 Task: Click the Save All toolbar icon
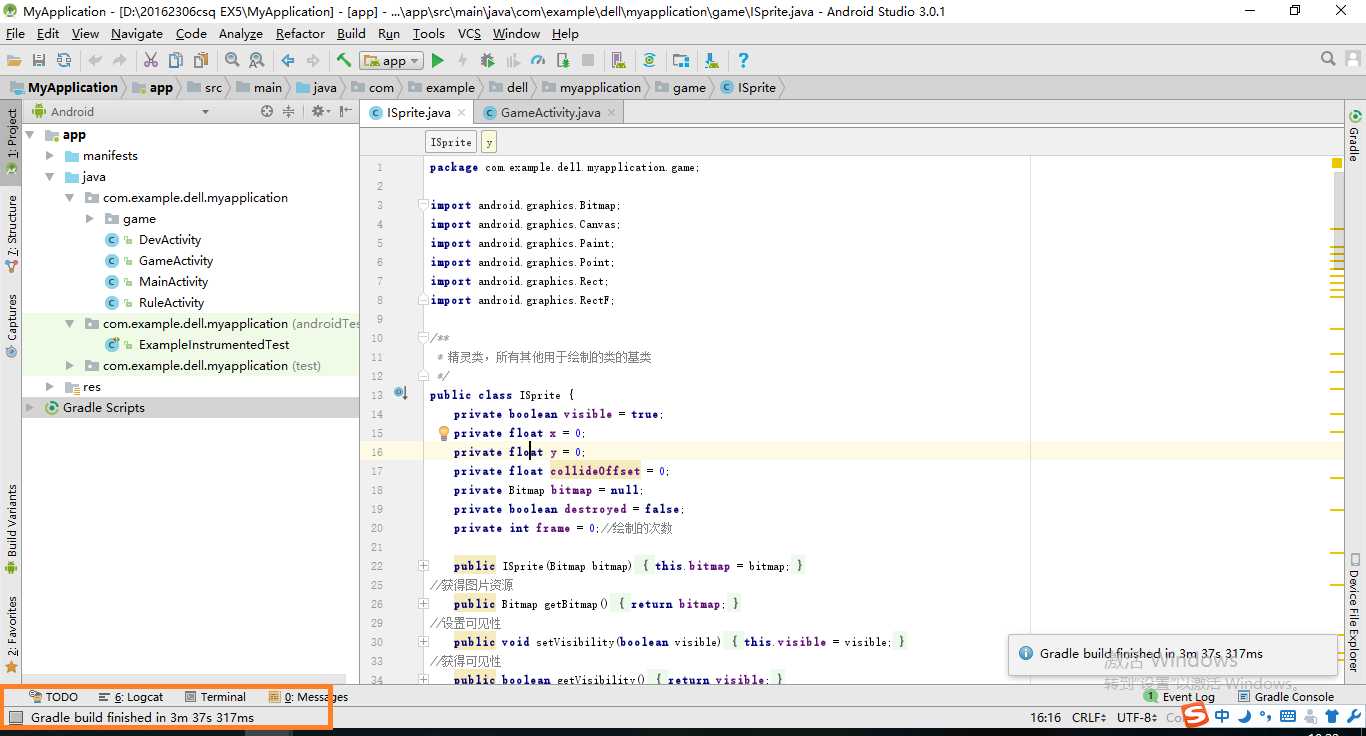(39, 61)
